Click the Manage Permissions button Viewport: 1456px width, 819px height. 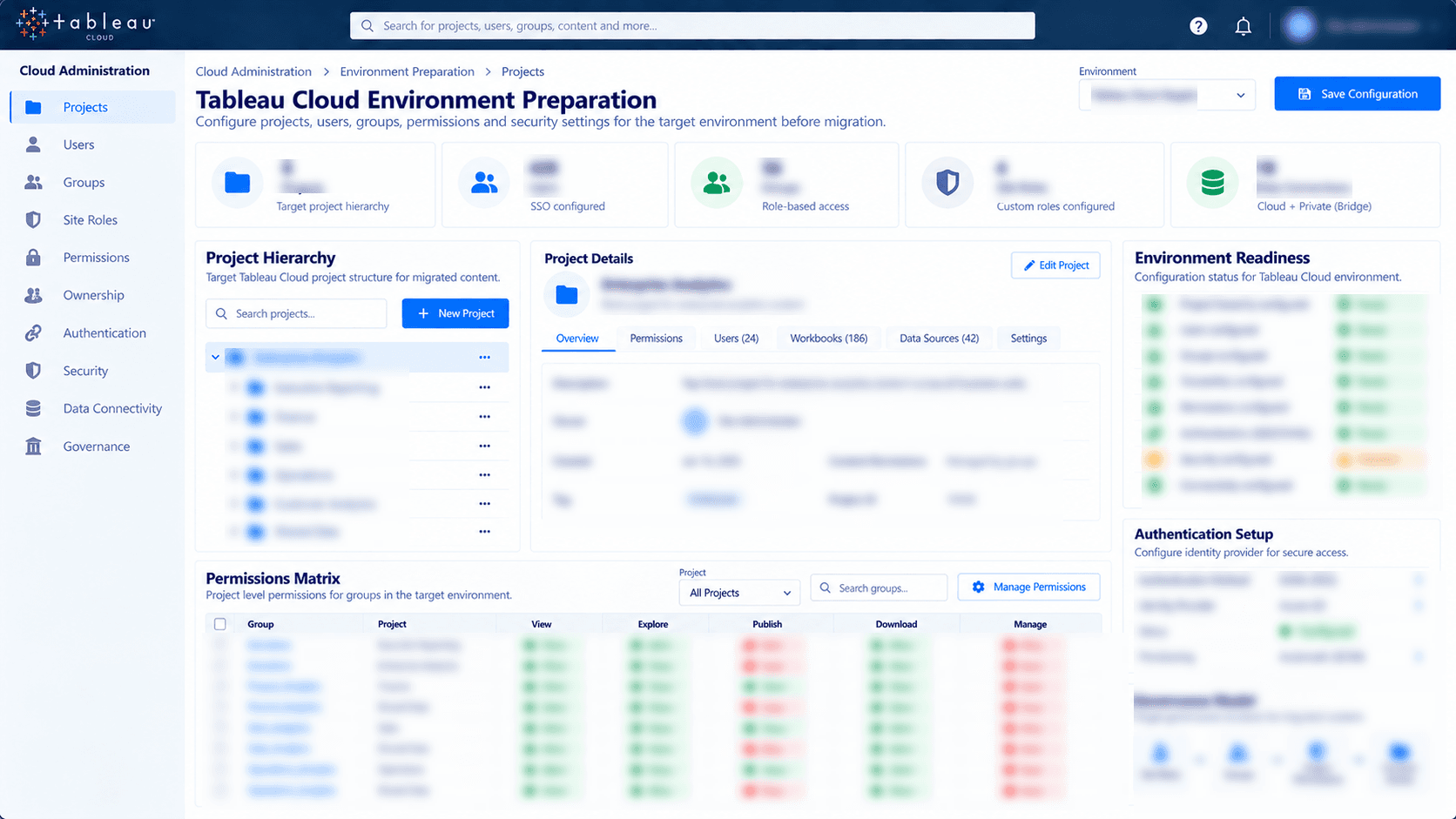[x=1028, y=587]
